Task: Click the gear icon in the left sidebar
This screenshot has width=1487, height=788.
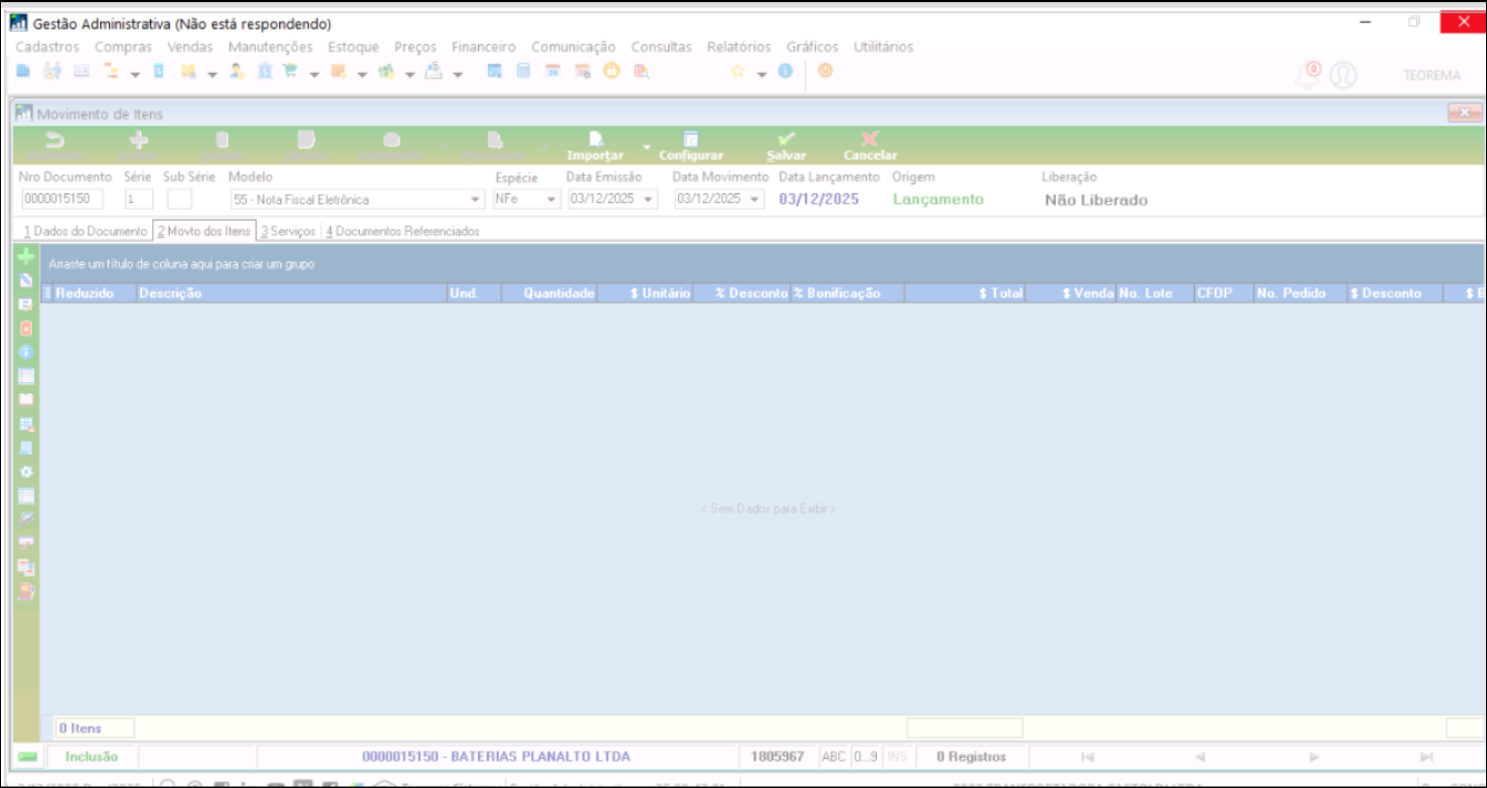Action: [26, 472]
